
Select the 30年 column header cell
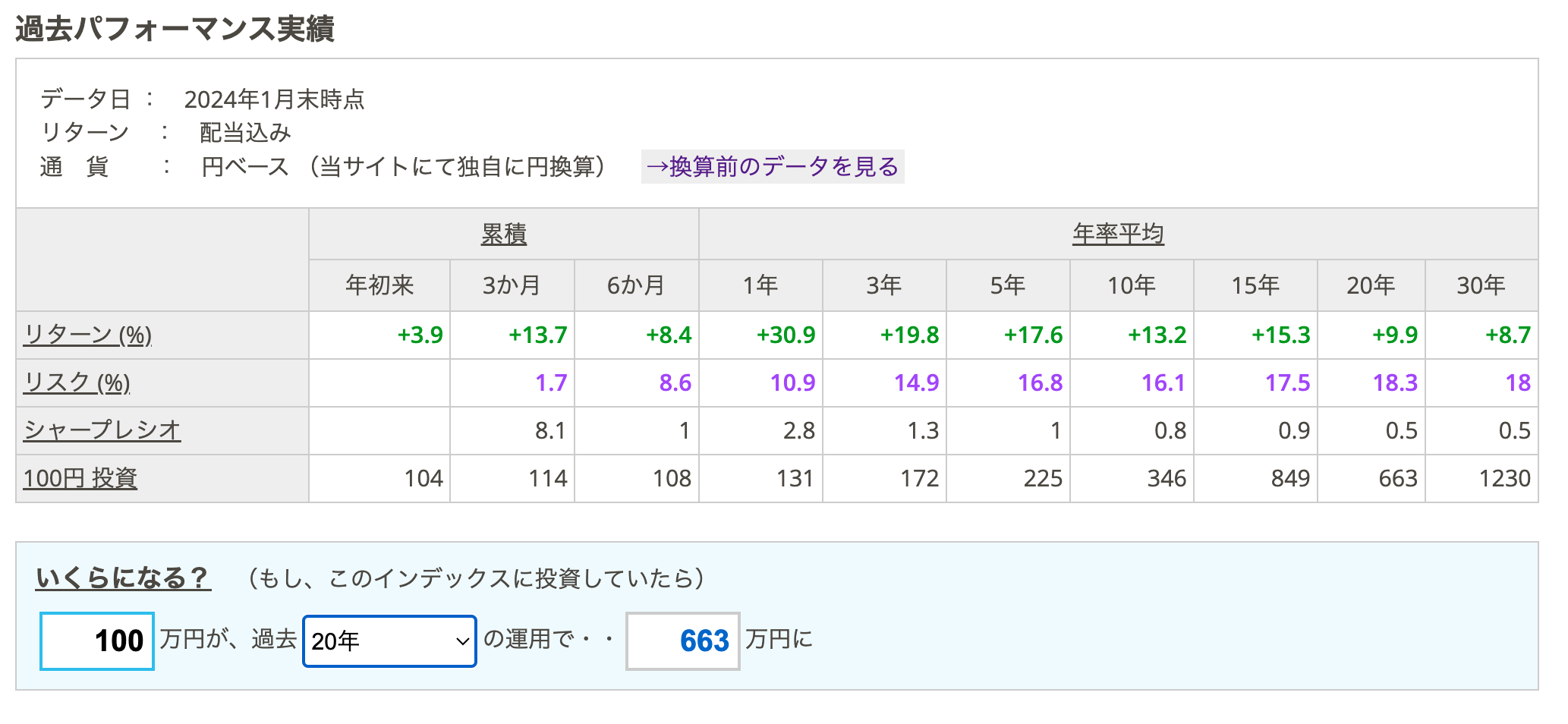coord(1481,285)
